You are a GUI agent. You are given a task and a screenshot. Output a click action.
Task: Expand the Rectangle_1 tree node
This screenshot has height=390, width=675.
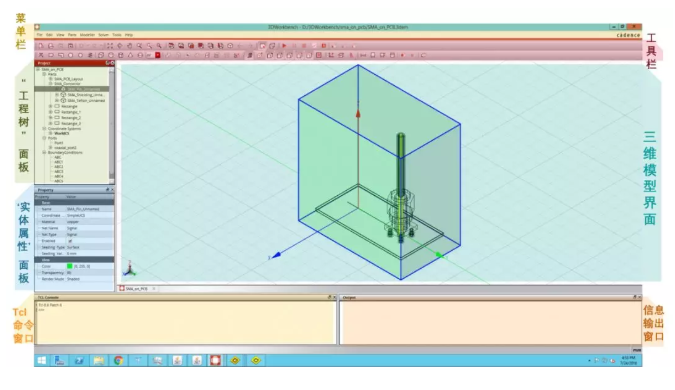50,112
